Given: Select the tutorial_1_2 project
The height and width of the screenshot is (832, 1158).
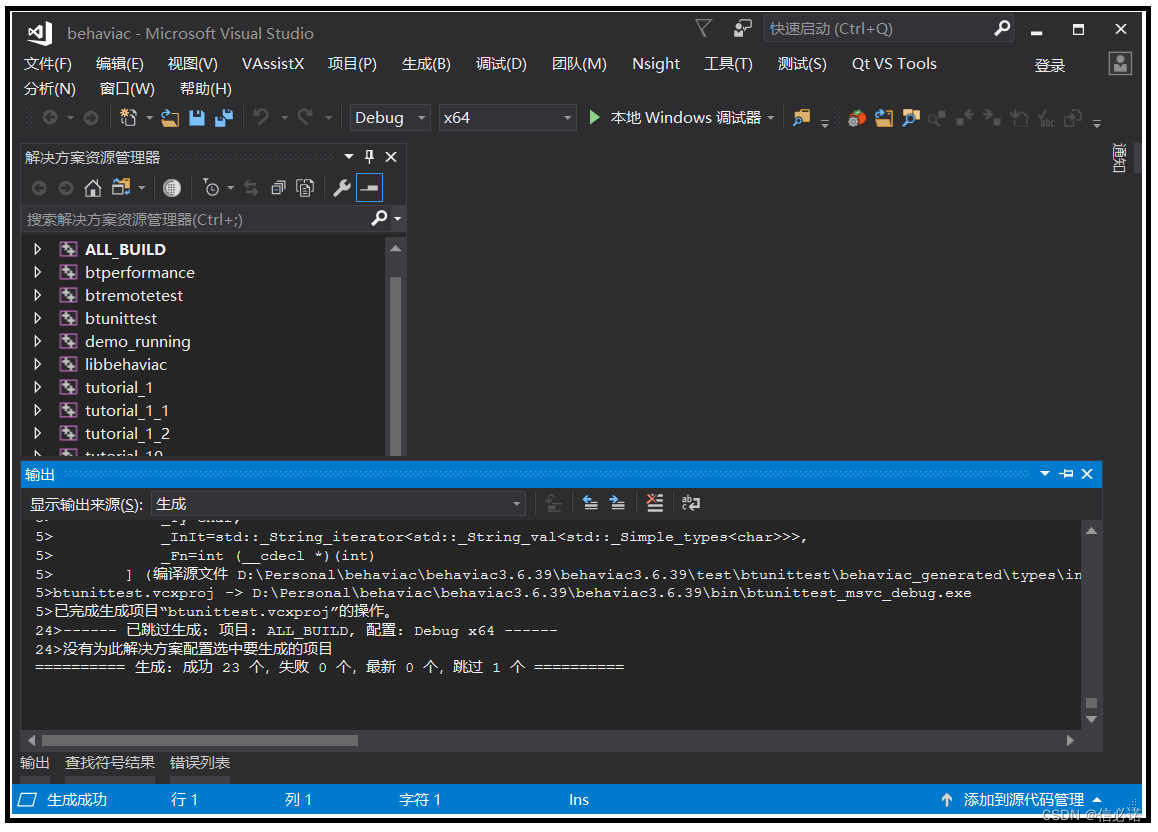Looking at the screenshot, I should click(127, 433).
